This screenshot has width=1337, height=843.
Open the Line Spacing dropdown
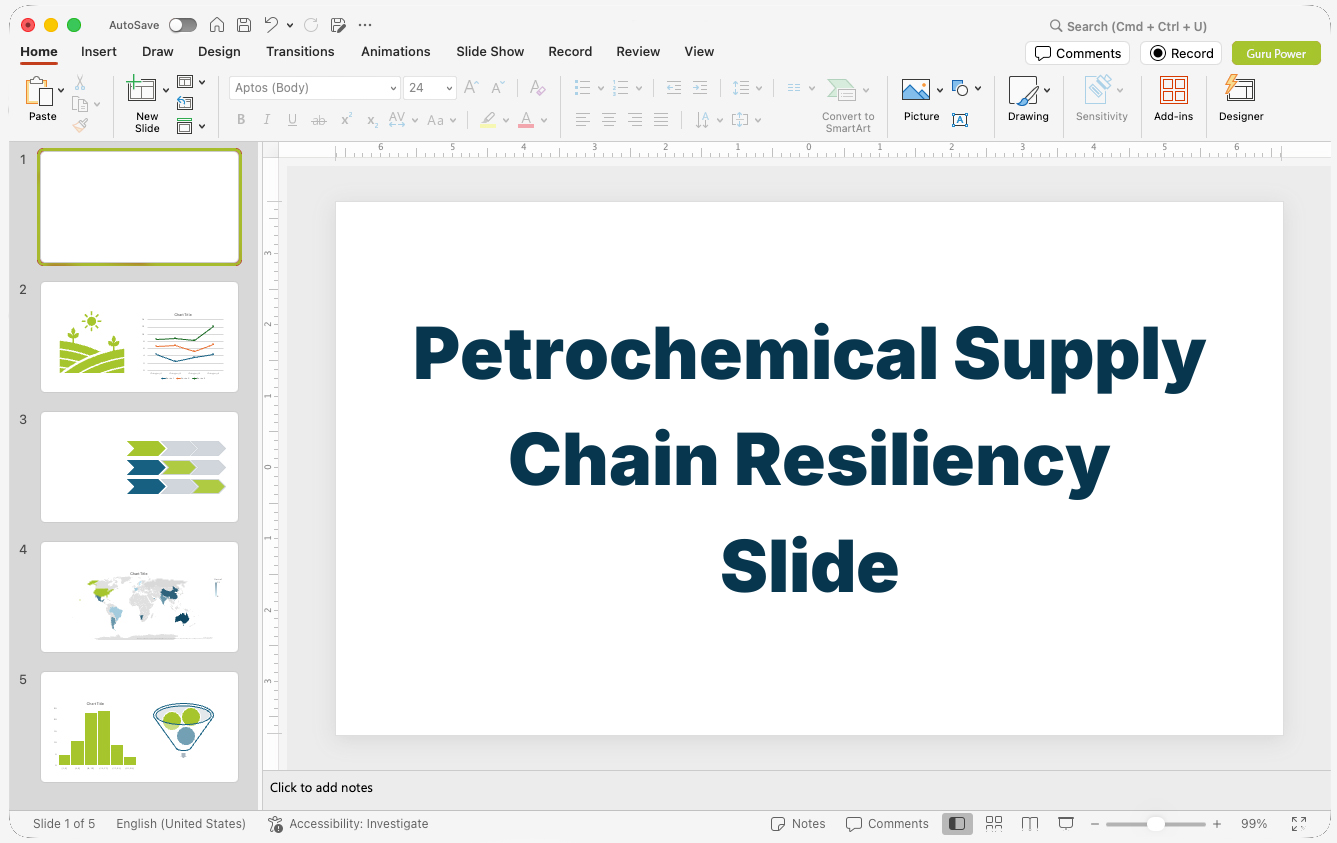pos(747,88)
